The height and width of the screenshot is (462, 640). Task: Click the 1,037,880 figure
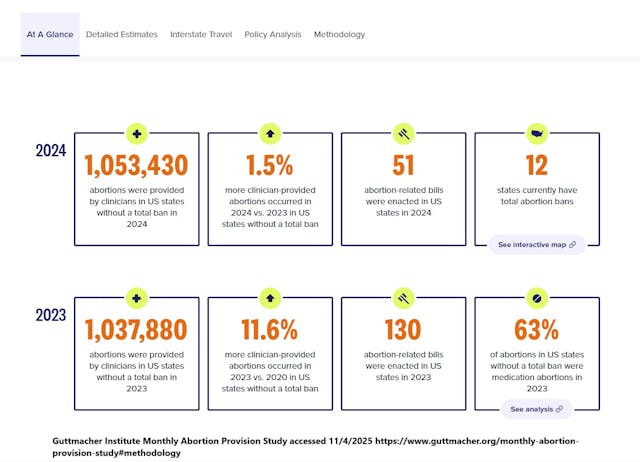pos(136,330)
